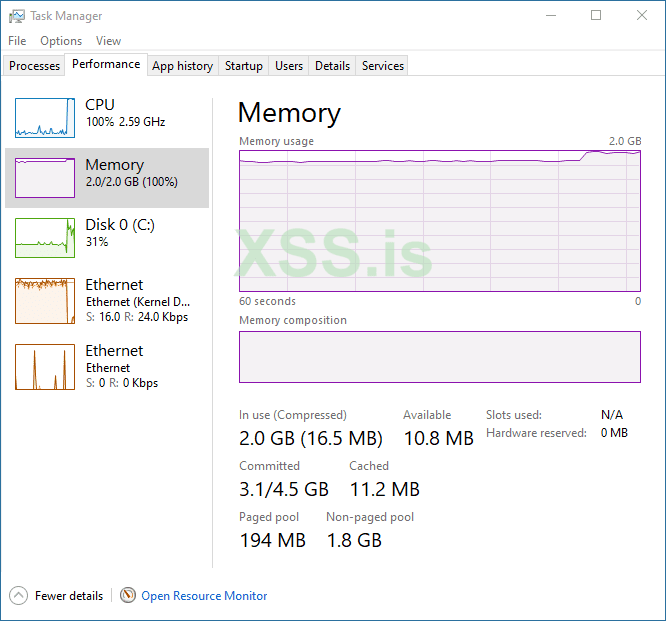Select the Disk 0 (C:) graph thumbnail

tap(45, 238)
